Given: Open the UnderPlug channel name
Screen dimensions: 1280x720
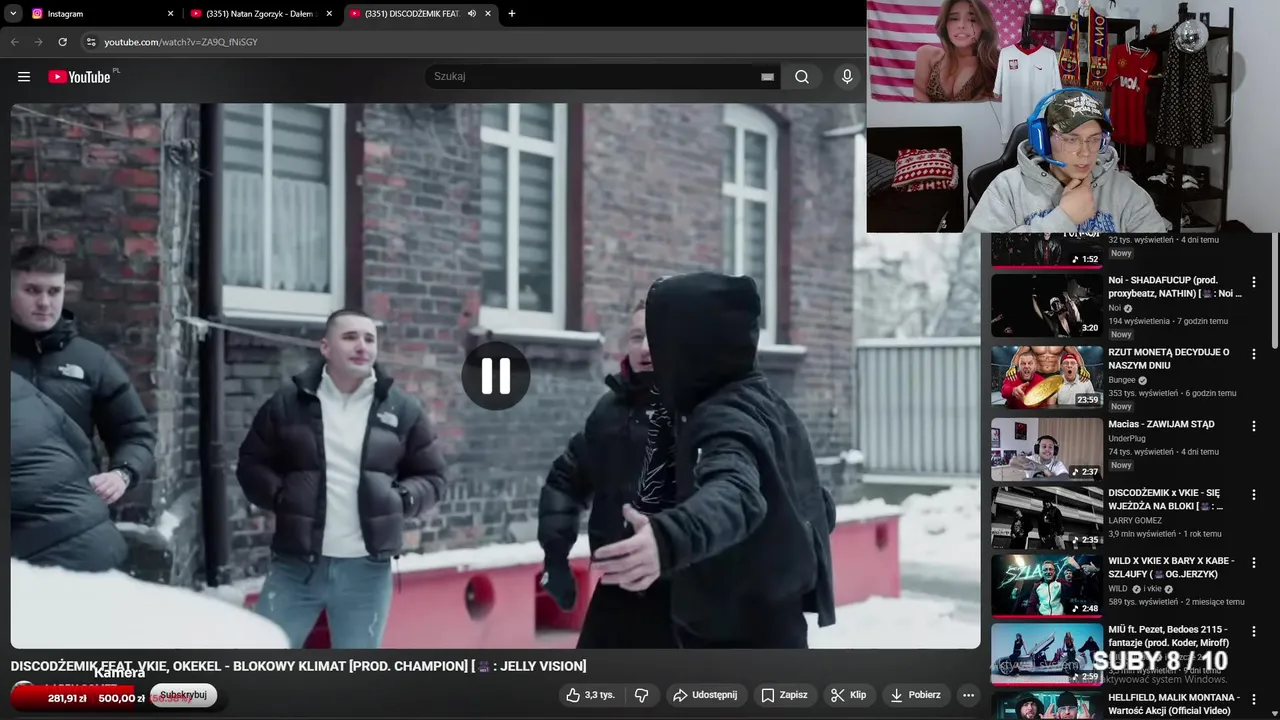Looking at the screenshot, I should click(1127, 438).
